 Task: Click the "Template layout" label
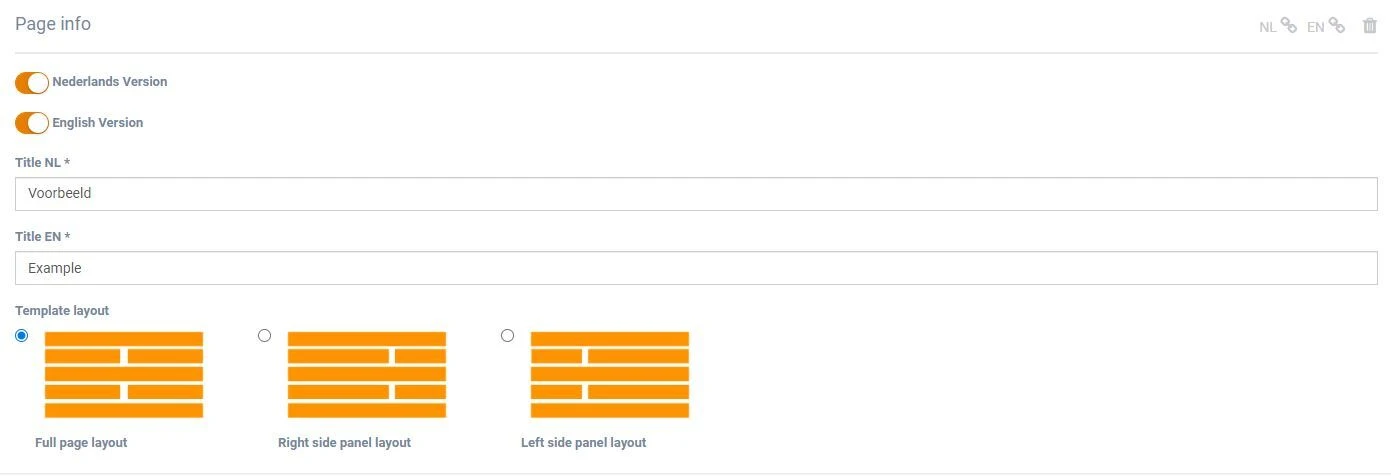[x=62, y=311]
